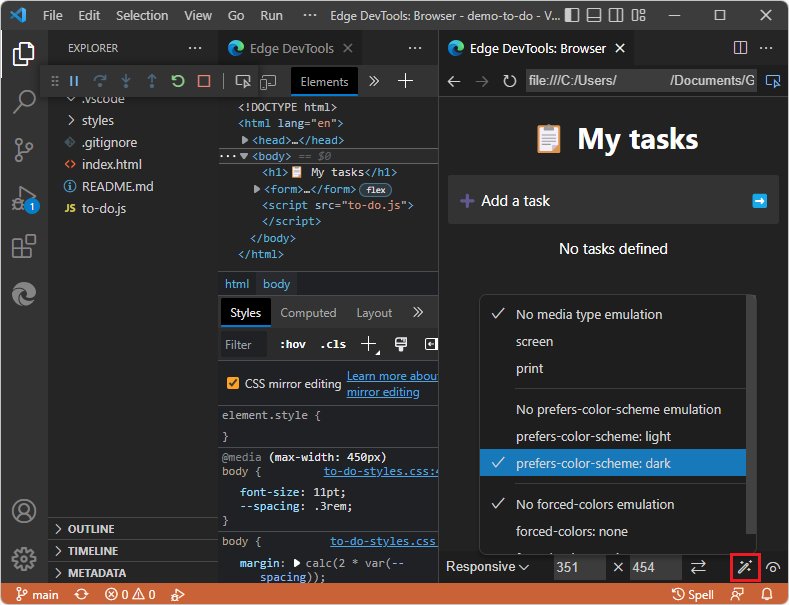Open the Responsive device dropdown

[x=488, y=567]
